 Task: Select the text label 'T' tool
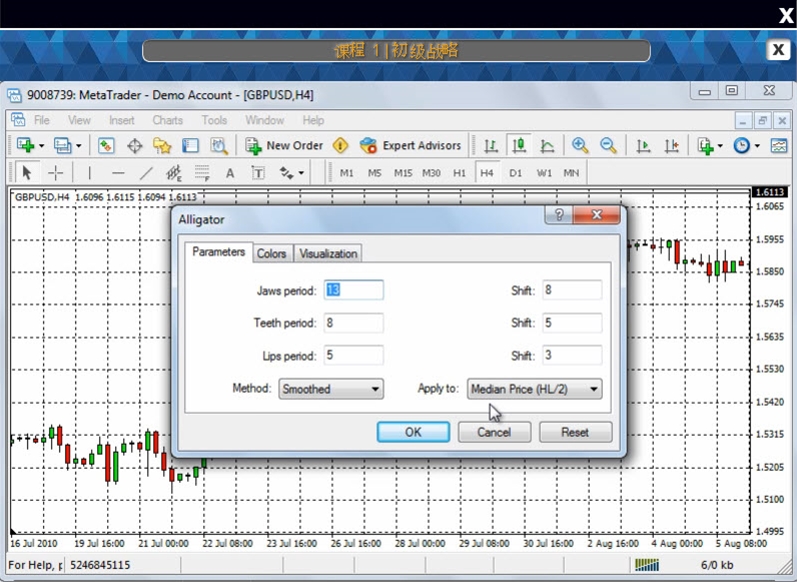[258, 173]
